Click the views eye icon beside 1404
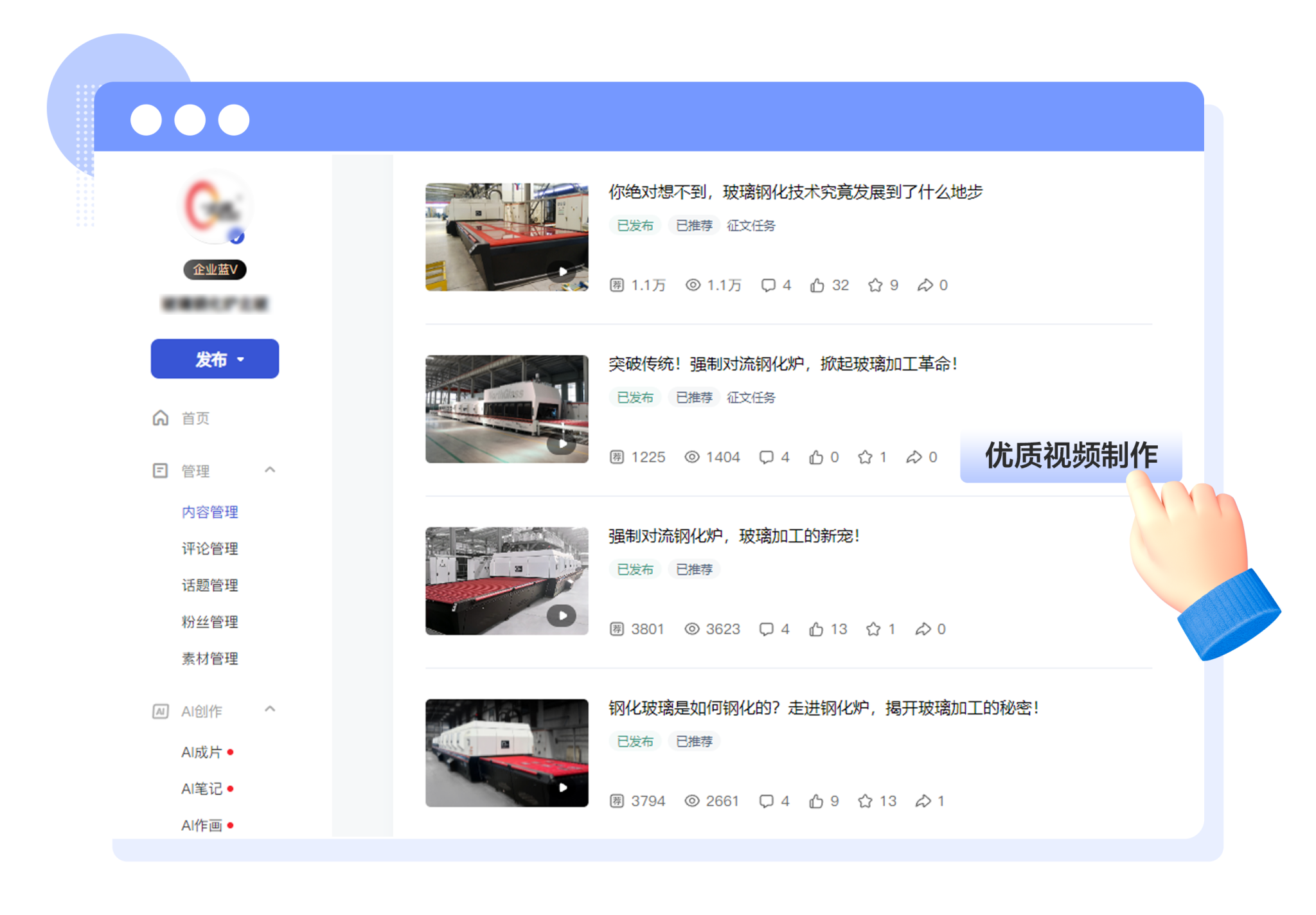The image size is (1316, 915). pos(692,457)
